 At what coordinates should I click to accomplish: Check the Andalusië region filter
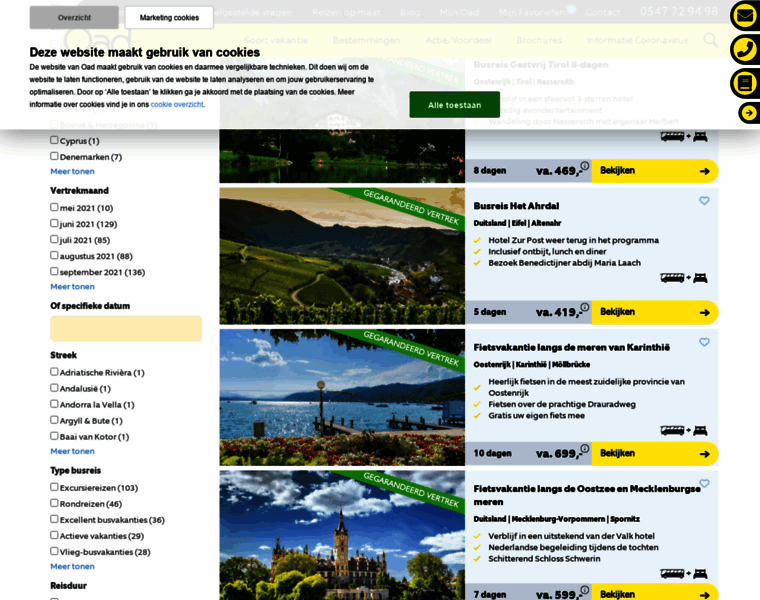click(54, 388)
